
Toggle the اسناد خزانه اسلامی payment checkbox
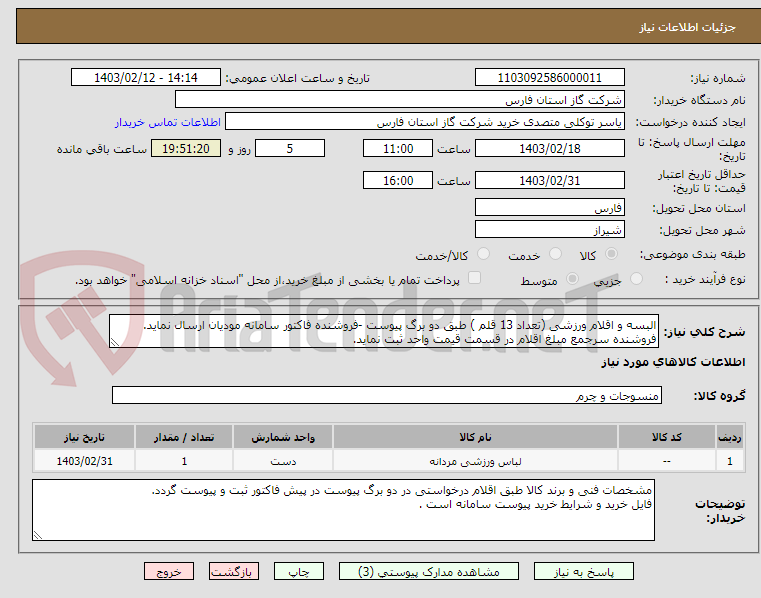click(x=474, y=278)
